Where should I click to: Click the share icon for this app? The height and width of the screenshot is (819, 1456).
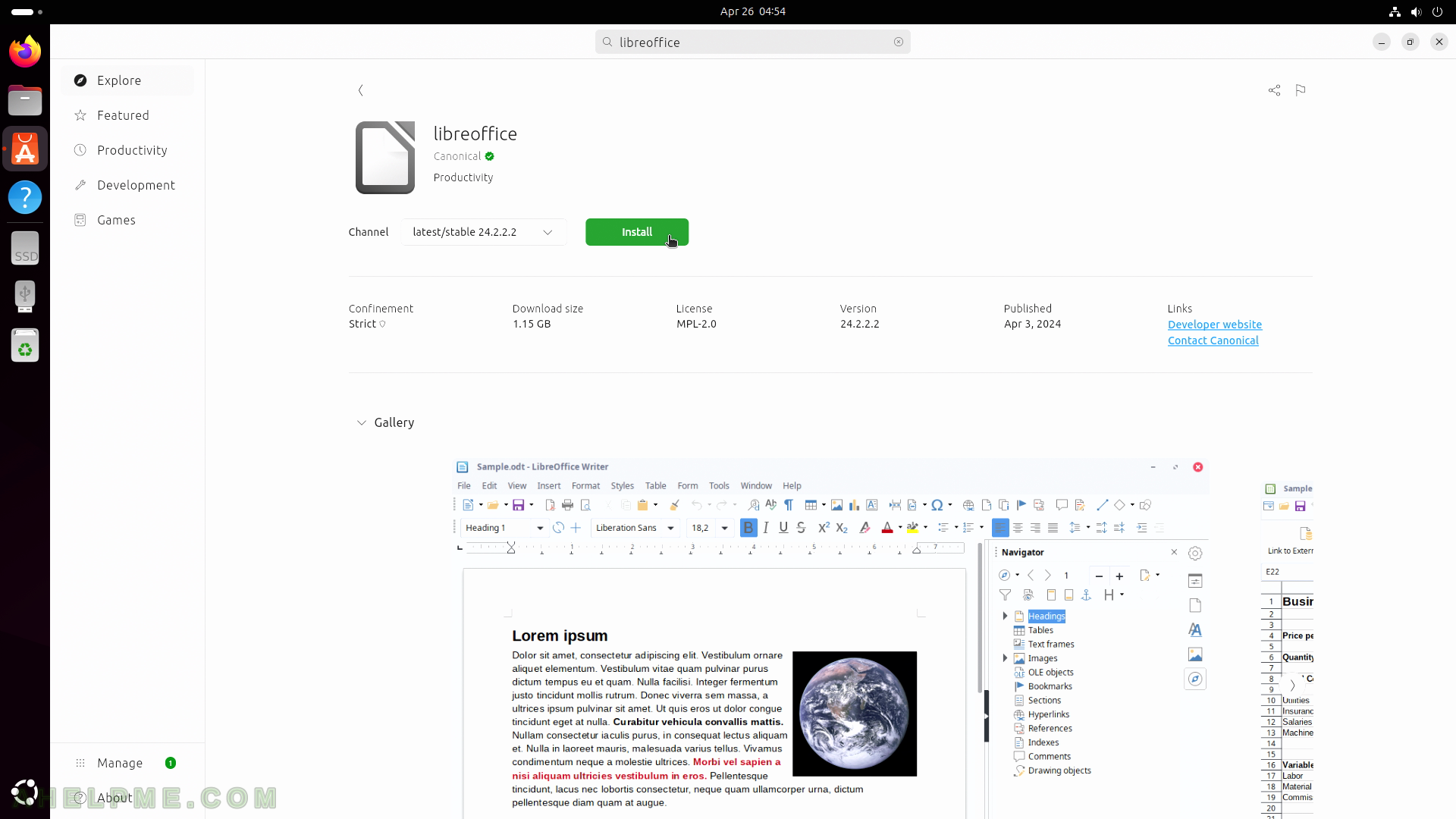click(1274, 90)
